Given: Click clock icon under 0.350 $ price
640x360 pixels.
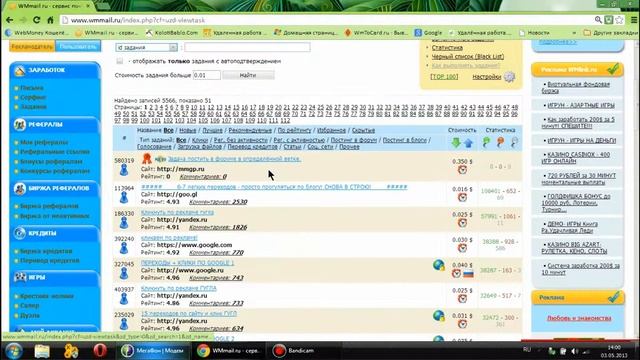Looking at the screenshot, I should click(x=462, y=170).
